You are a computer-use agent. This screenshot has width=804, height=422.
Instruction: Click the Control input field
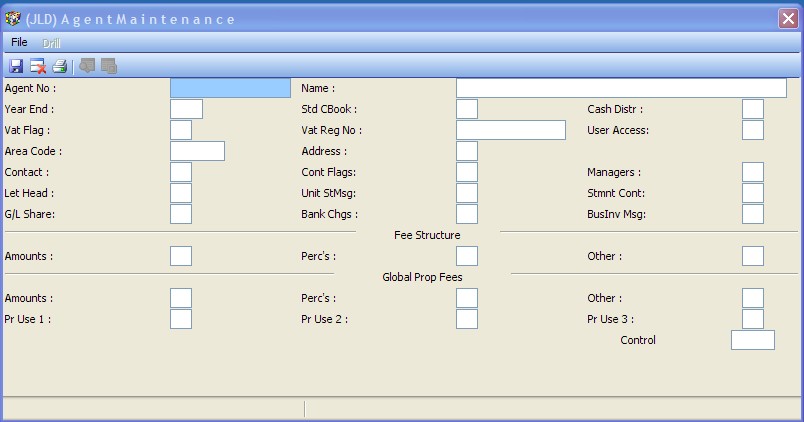click(752, 340)
